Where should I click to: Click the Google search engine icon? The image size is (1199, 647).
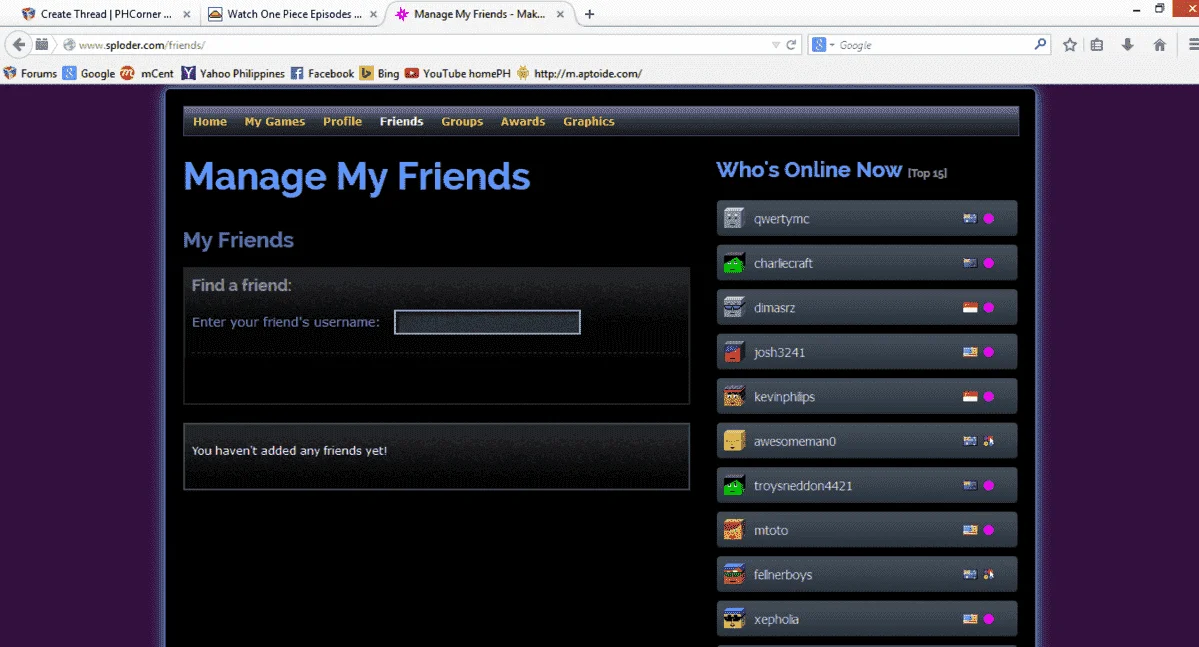[x=819, y=45]
